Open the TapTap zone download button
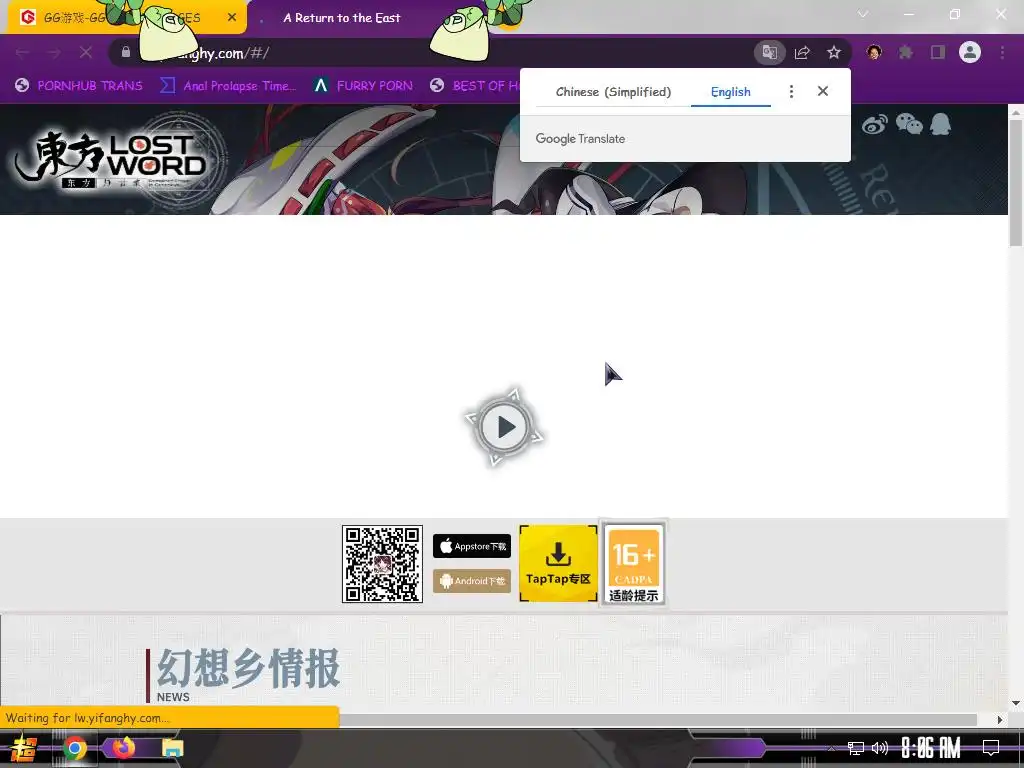 [x=558, y=563]
